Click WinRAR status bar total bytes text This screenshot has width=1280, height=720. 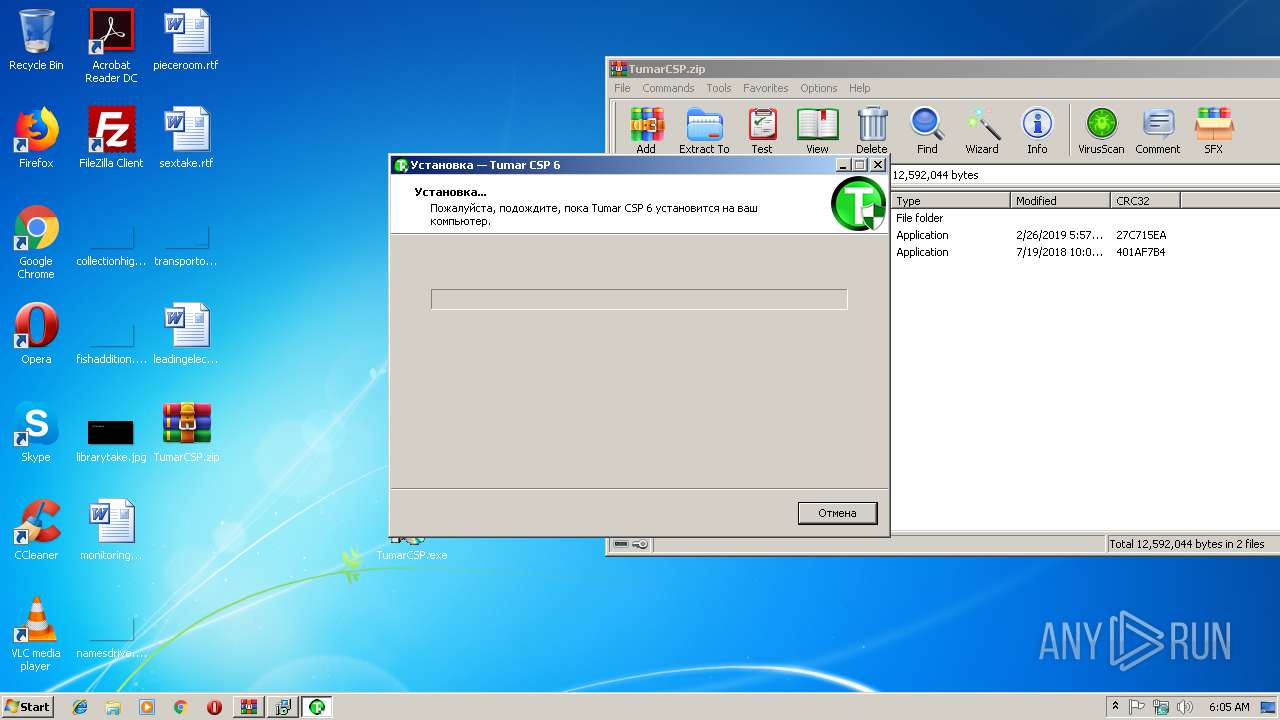coord(1186,544)
